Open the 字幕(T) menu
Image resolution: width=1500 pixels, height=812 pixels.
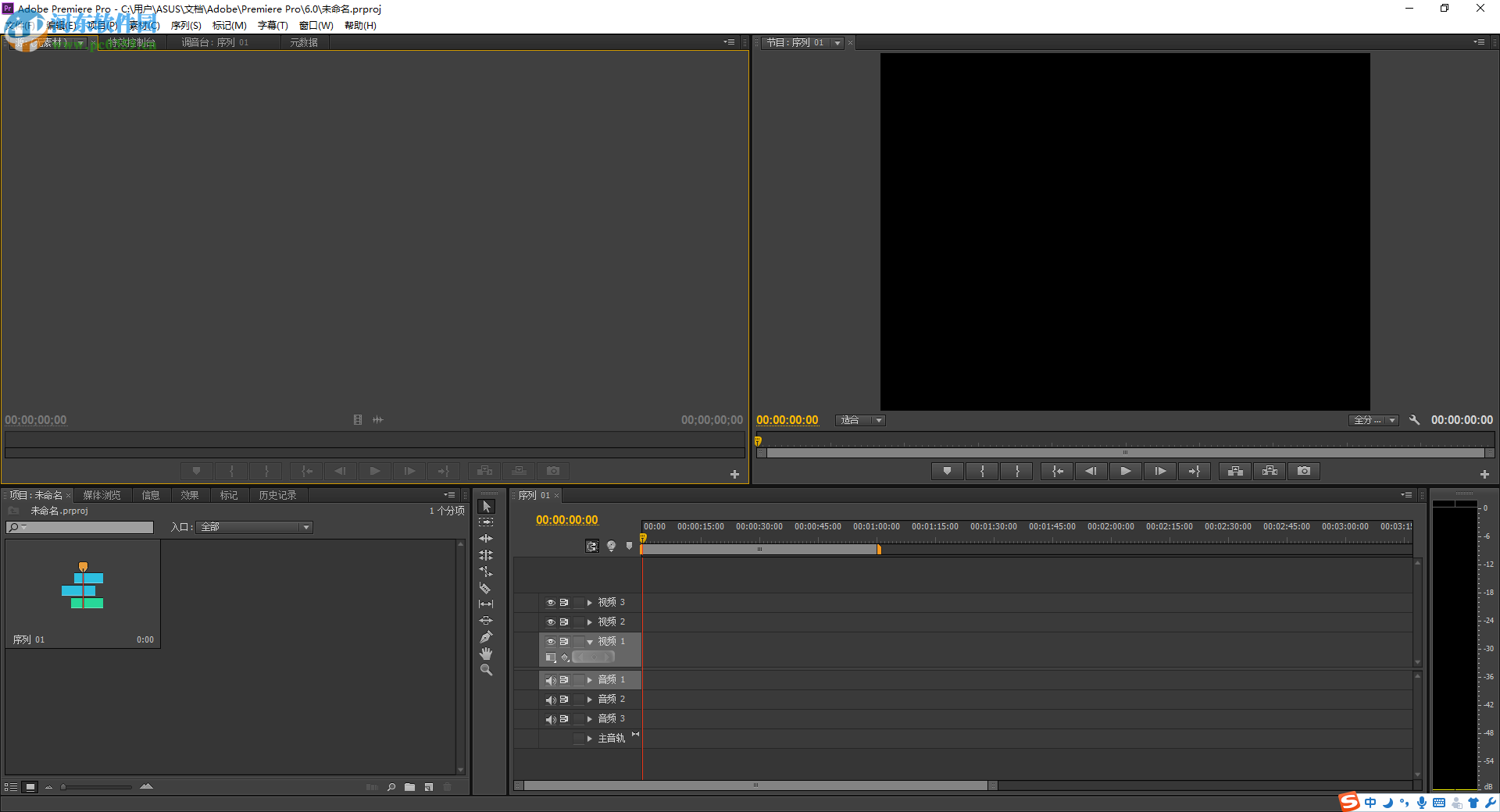click(273, 26)
